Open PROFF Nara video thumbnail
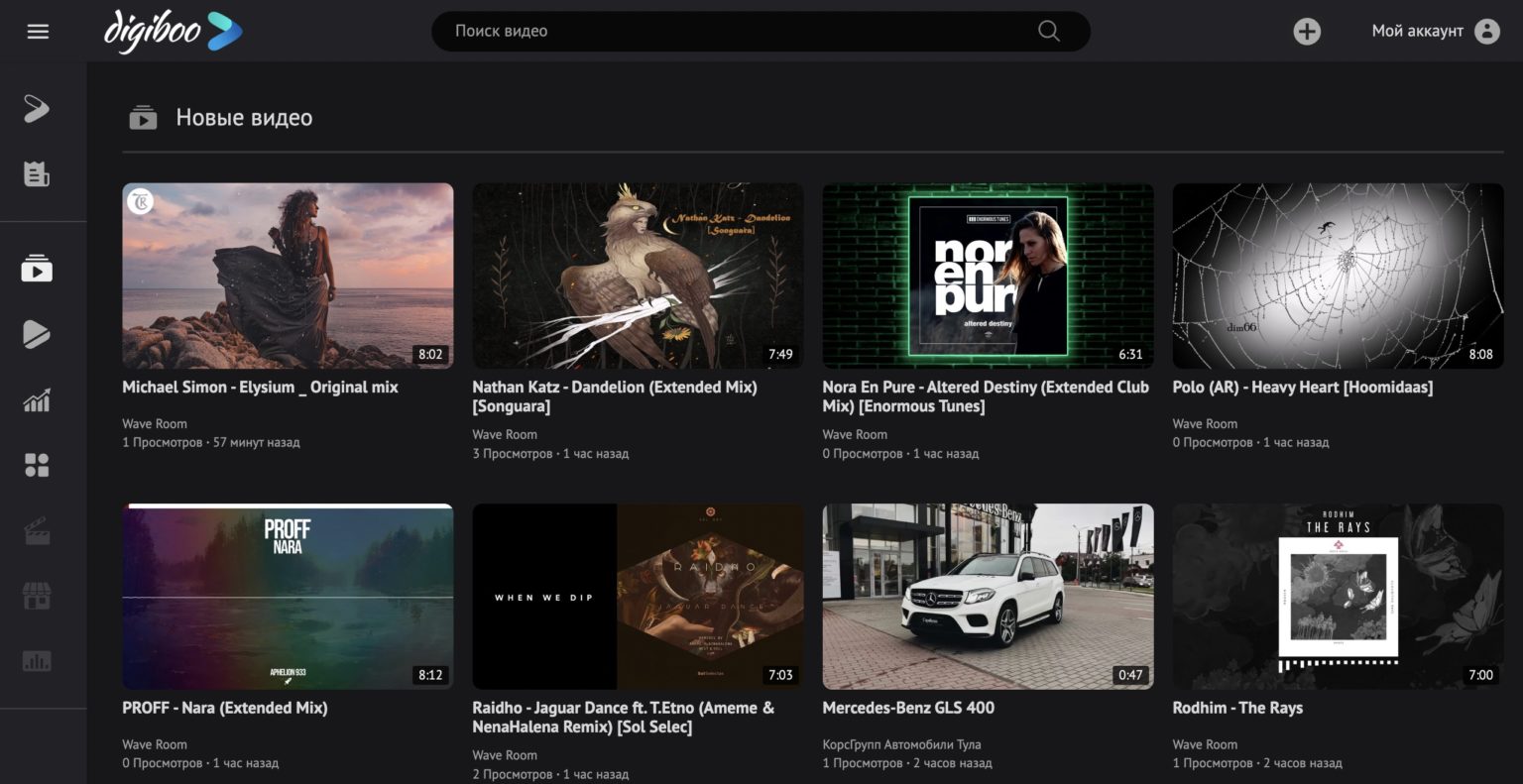This screenshot has width=1523, height=784. click(x=288, y=597)
